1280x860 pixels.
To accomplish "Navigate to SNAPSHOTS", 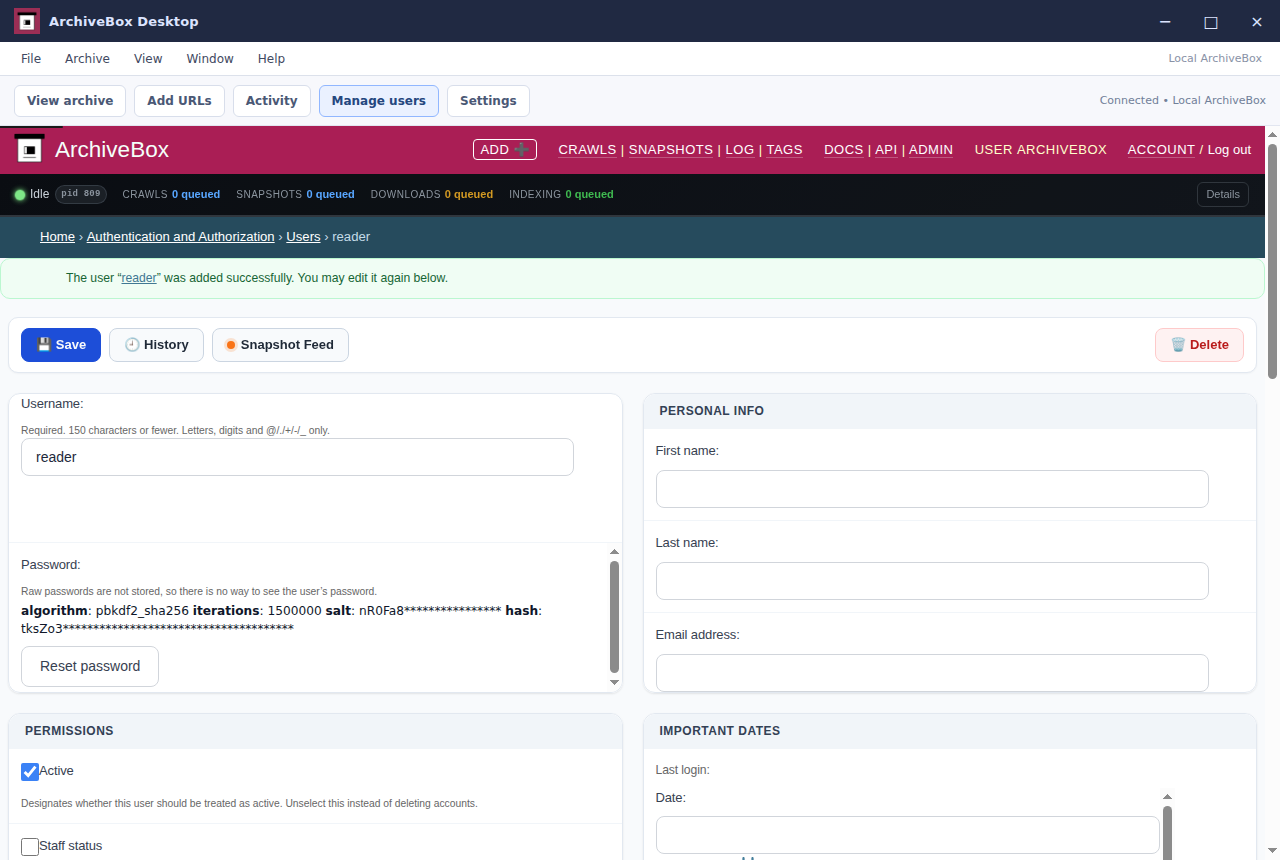I will 671,150.
